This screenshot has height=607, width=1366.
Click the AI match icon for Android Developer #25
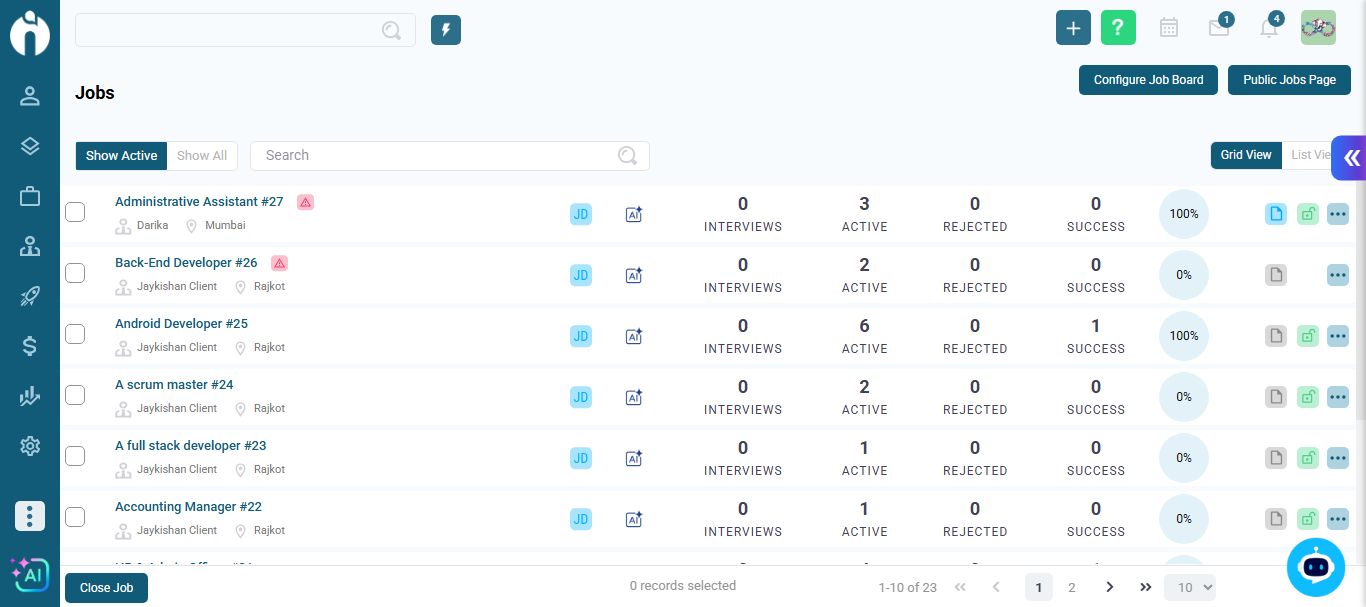633,337
